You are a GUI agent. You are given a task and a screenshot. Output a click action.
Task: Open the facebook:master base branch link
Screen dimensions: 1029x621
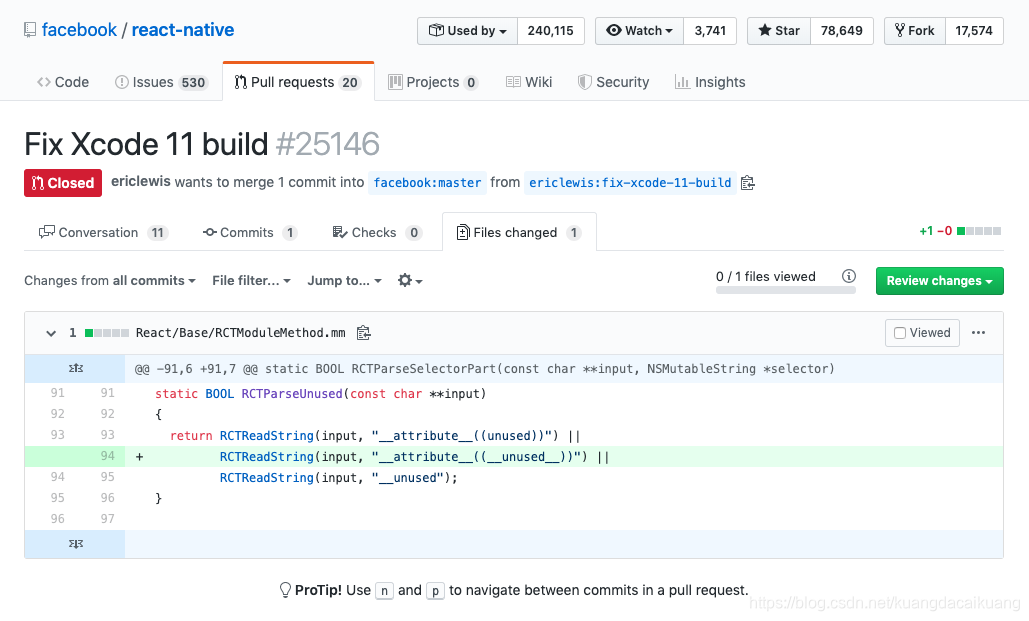click(427, 182)
